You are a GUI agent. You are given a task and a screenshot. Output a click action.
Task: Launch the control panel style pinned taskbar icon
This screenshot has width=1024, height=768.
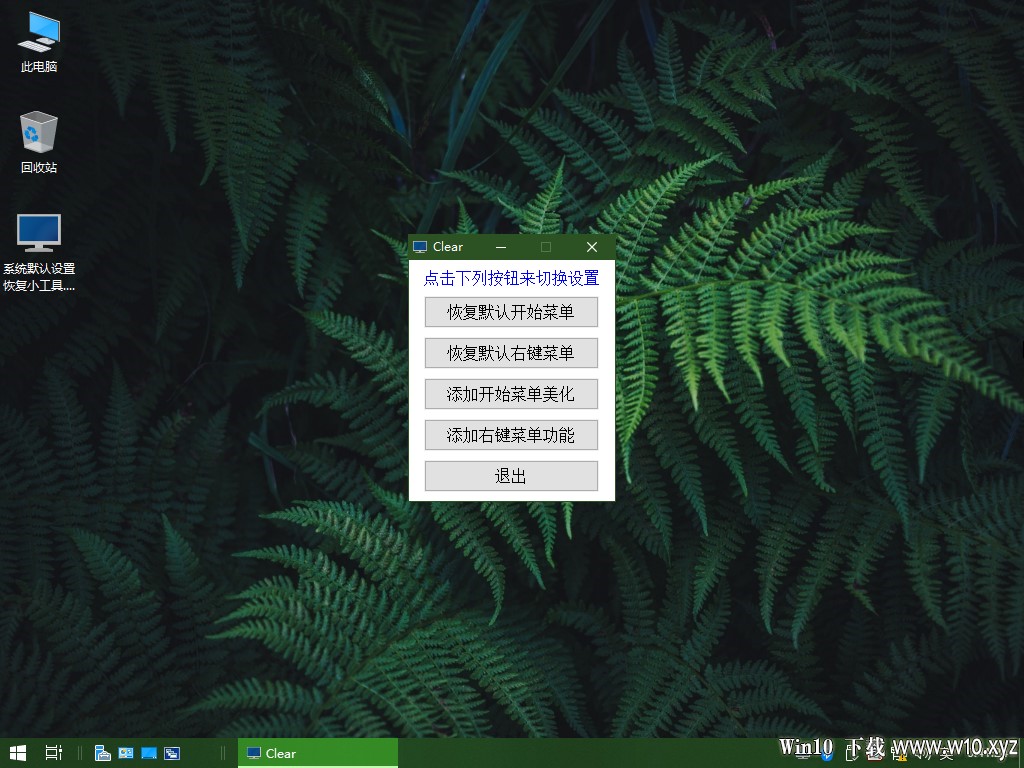[126, 753]
